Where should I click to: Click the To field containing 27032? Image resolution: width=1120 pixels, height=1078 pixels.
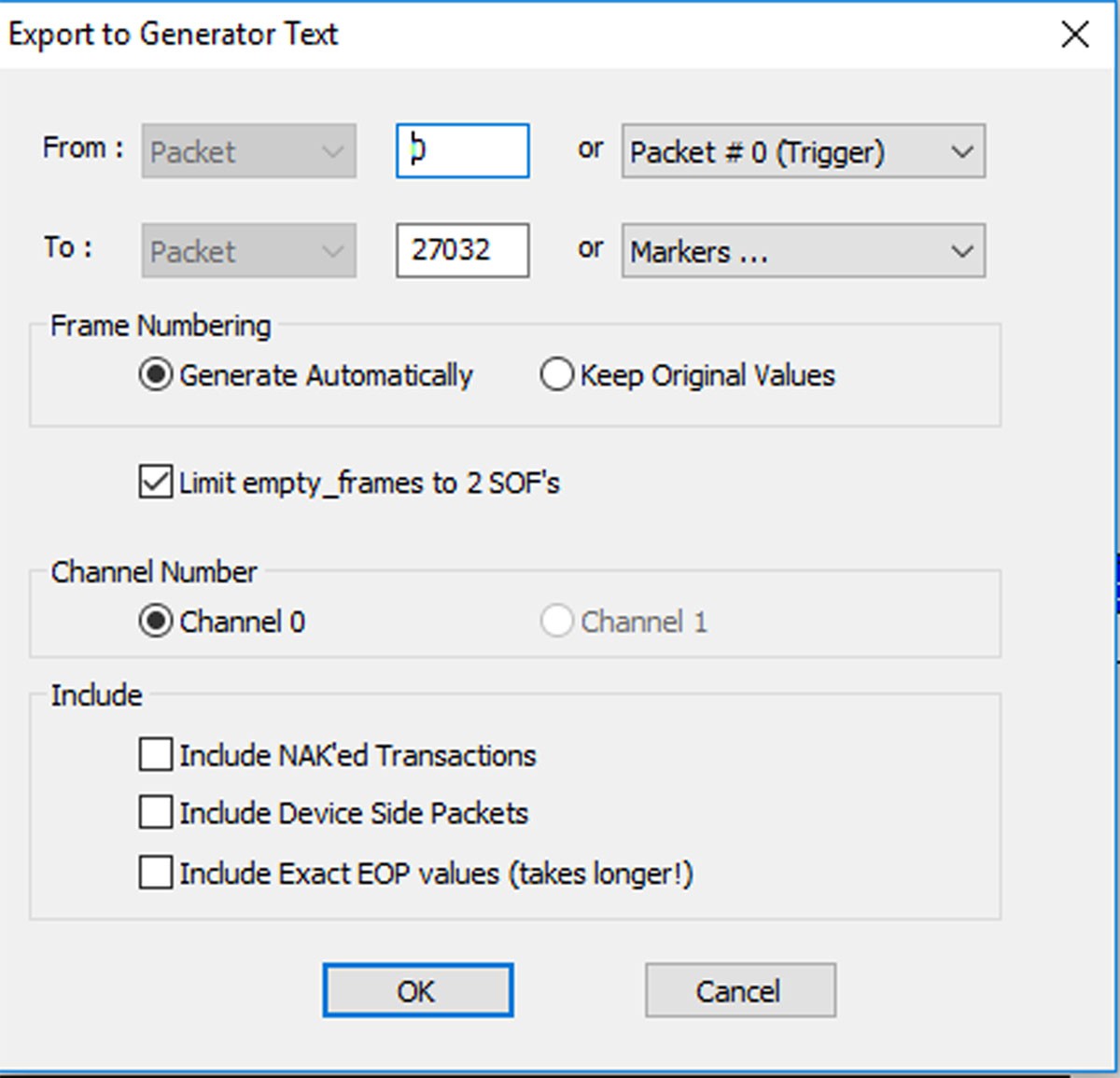click(x=462, y=250)
